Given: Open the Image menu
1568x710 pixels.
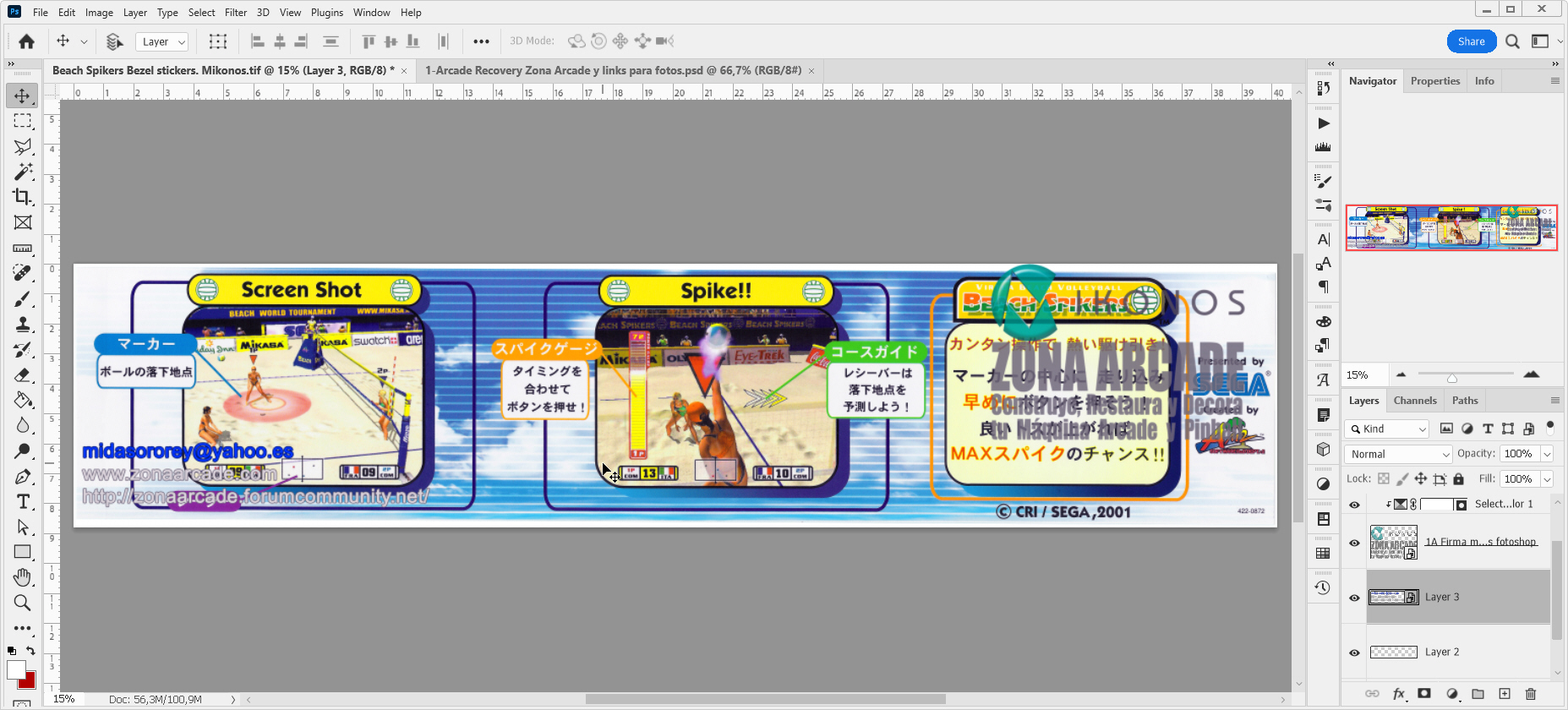Looking at the screenshot, I should 99,13.
